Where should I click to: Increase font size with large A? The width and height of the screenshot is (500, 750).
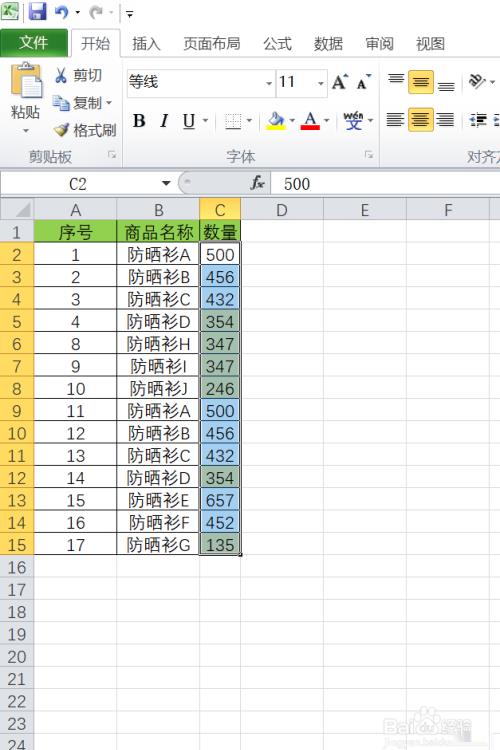pyautogui.click(x=340, y=82)
